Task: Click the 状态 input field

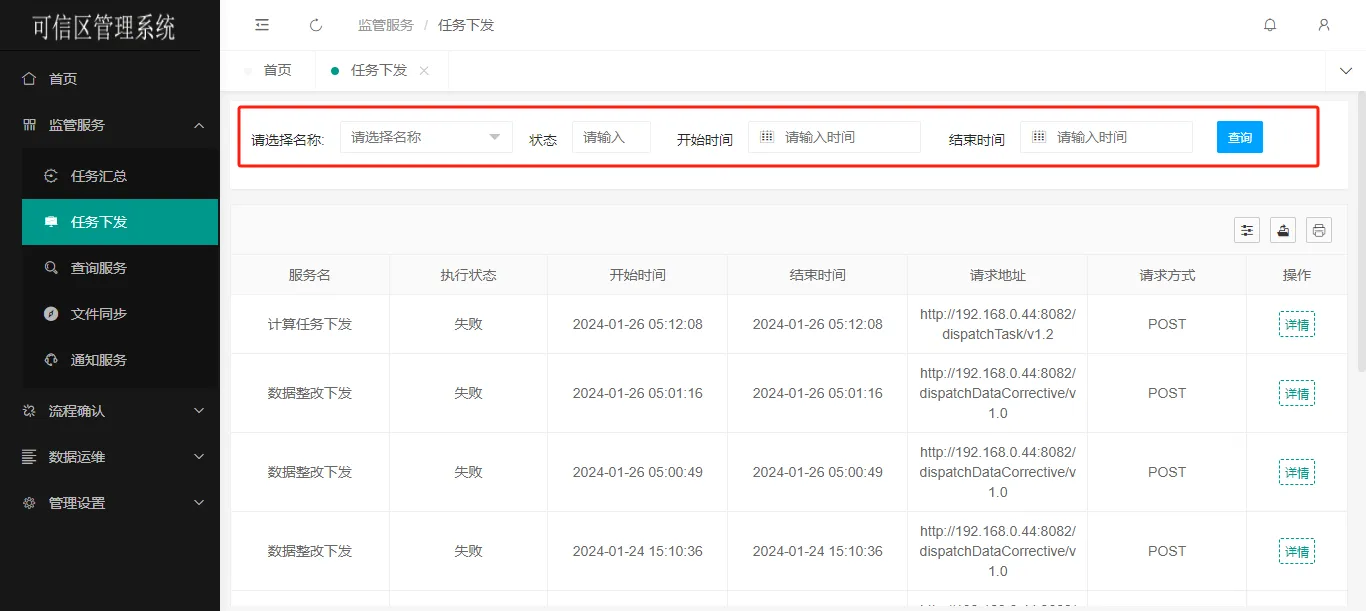Action: coord(611,137)
